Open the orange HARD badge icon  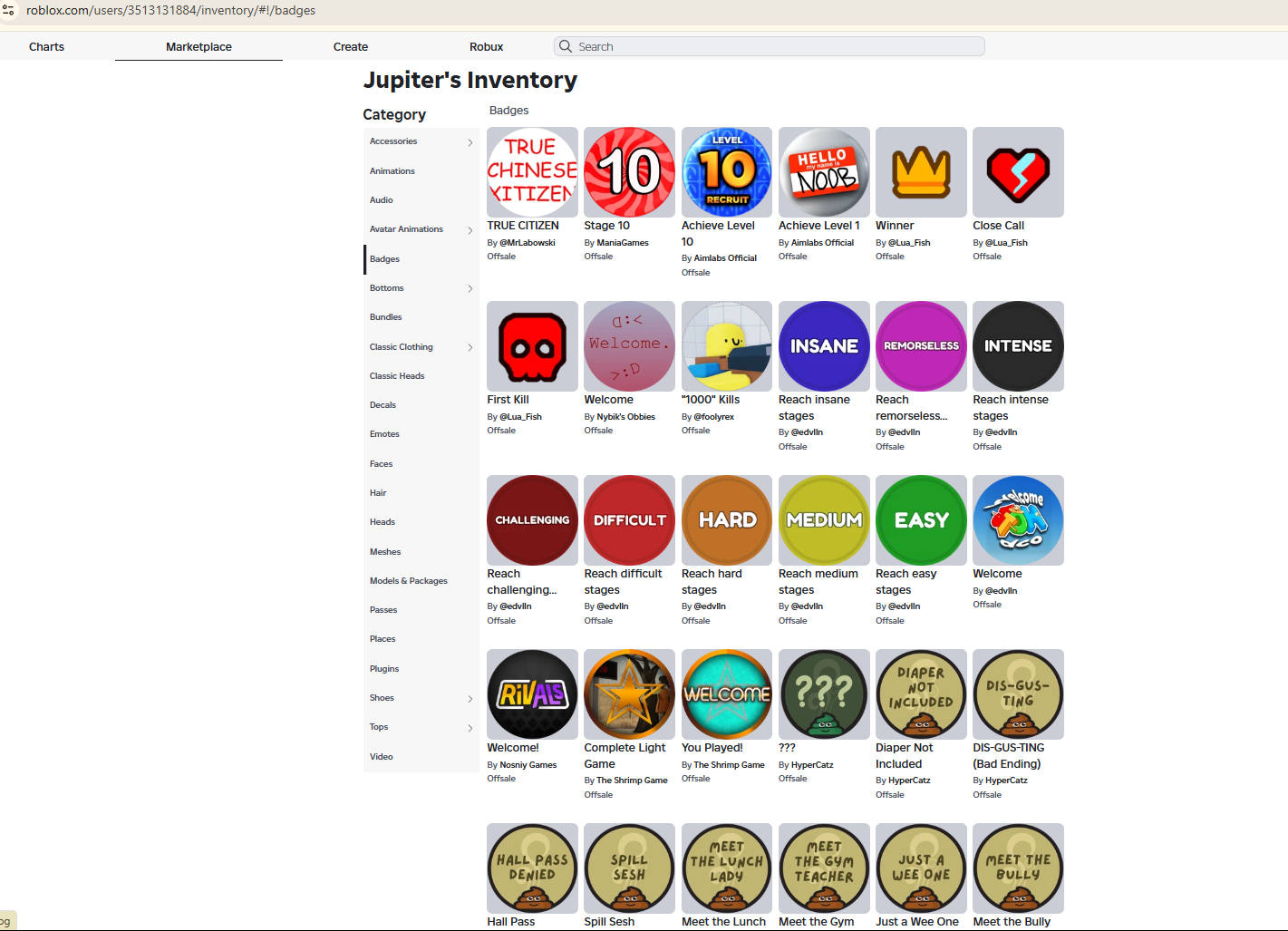coord(727,520)
